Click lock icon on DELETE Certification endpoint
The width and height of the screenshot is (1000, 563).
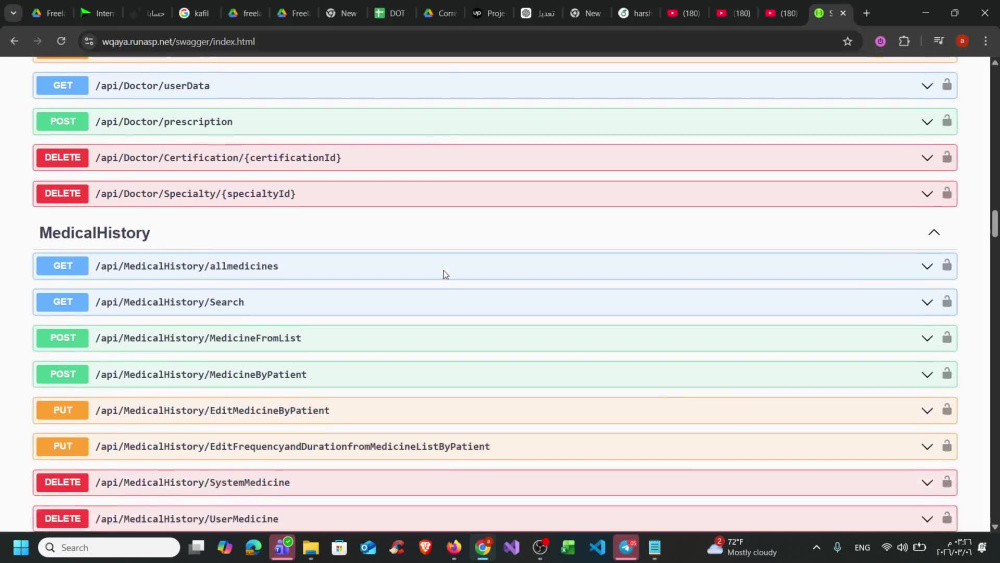pyautogui.click(x=946, y=157)
